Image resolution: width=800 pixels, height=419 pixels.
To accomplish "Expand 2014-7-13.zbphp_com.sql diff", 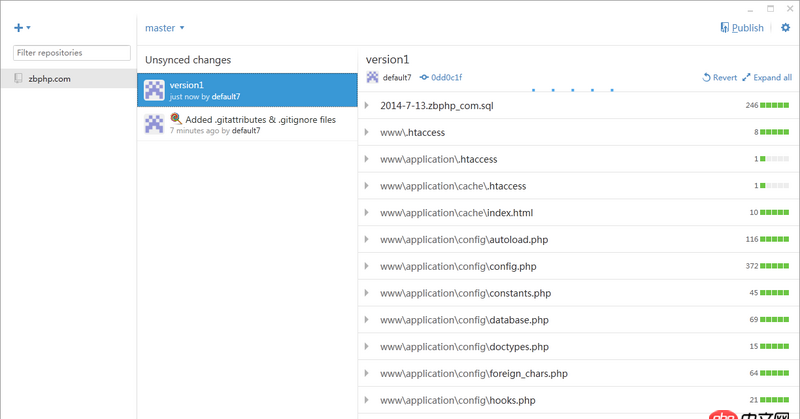I will click(366, 105).
